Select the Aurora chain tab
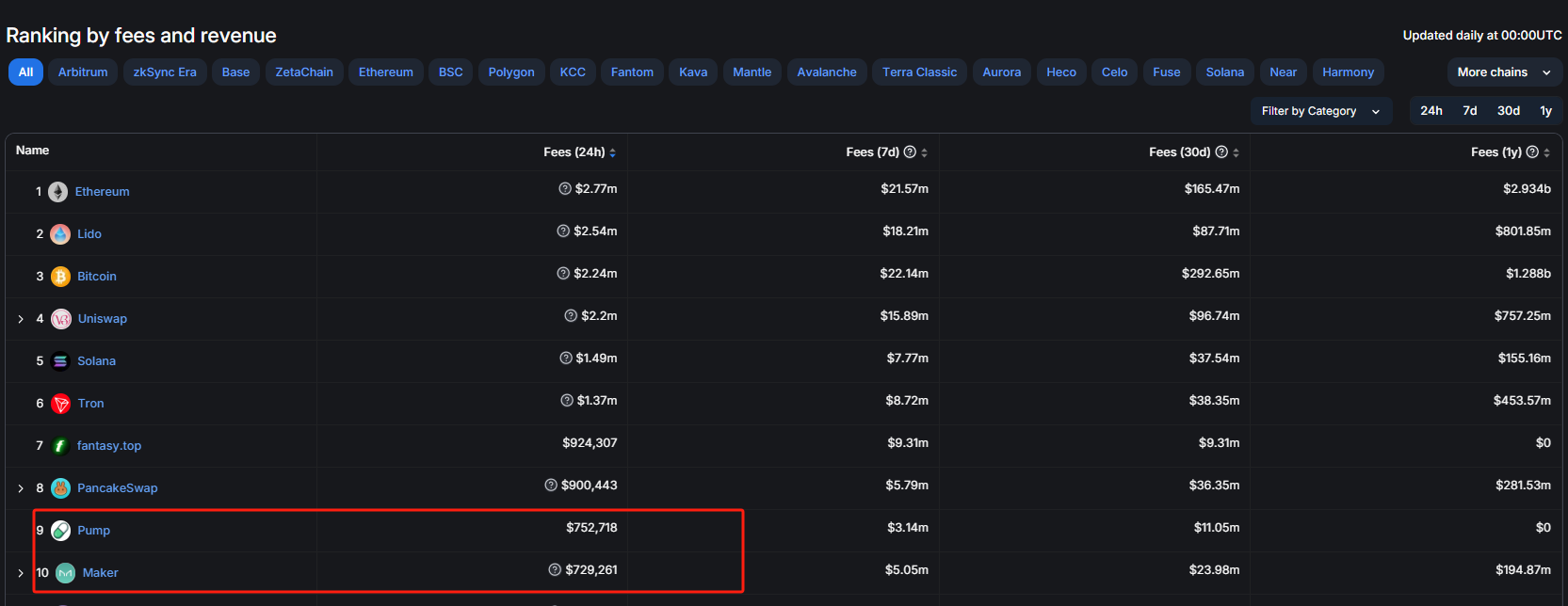 1002,72
